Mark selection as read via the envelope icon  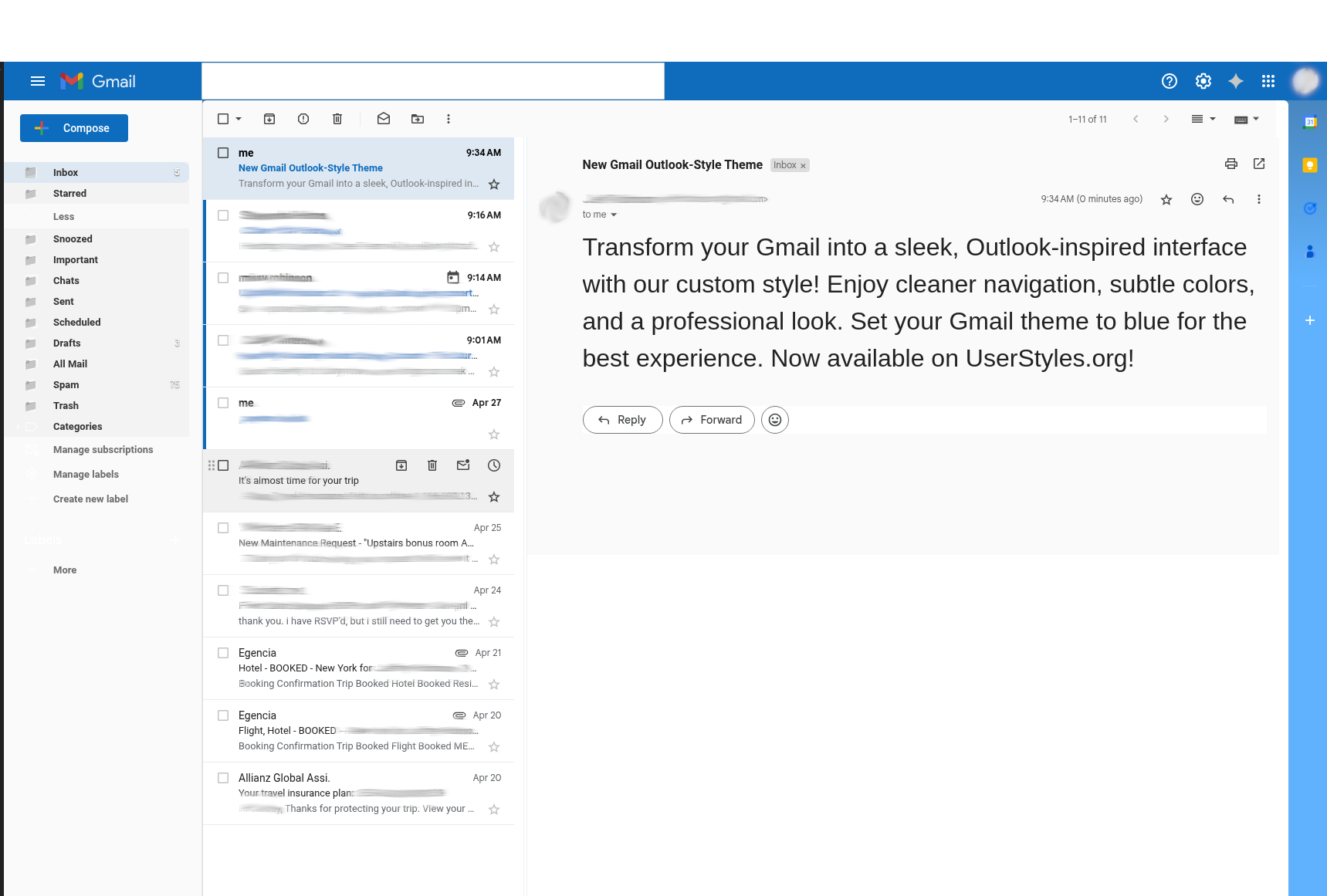coord(384,118)
